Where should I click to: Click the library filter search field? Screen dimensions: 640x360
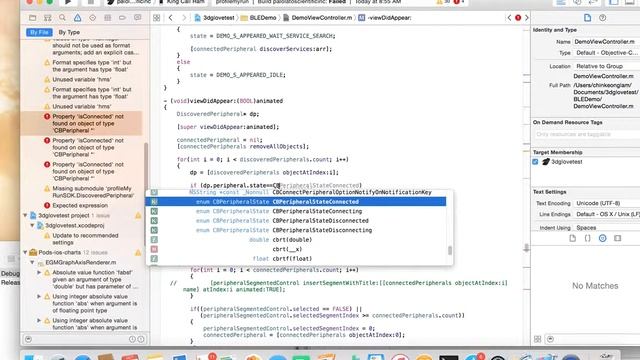(594, 339)
